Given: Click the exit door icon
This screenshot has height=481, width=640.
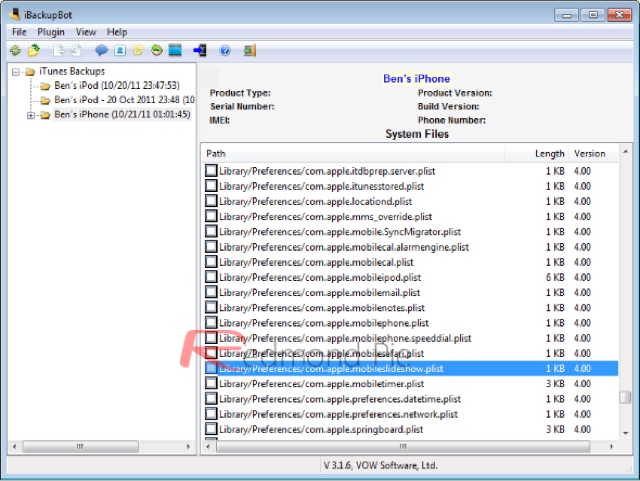Looking at the screenshot, I should (x=250, y=51).
